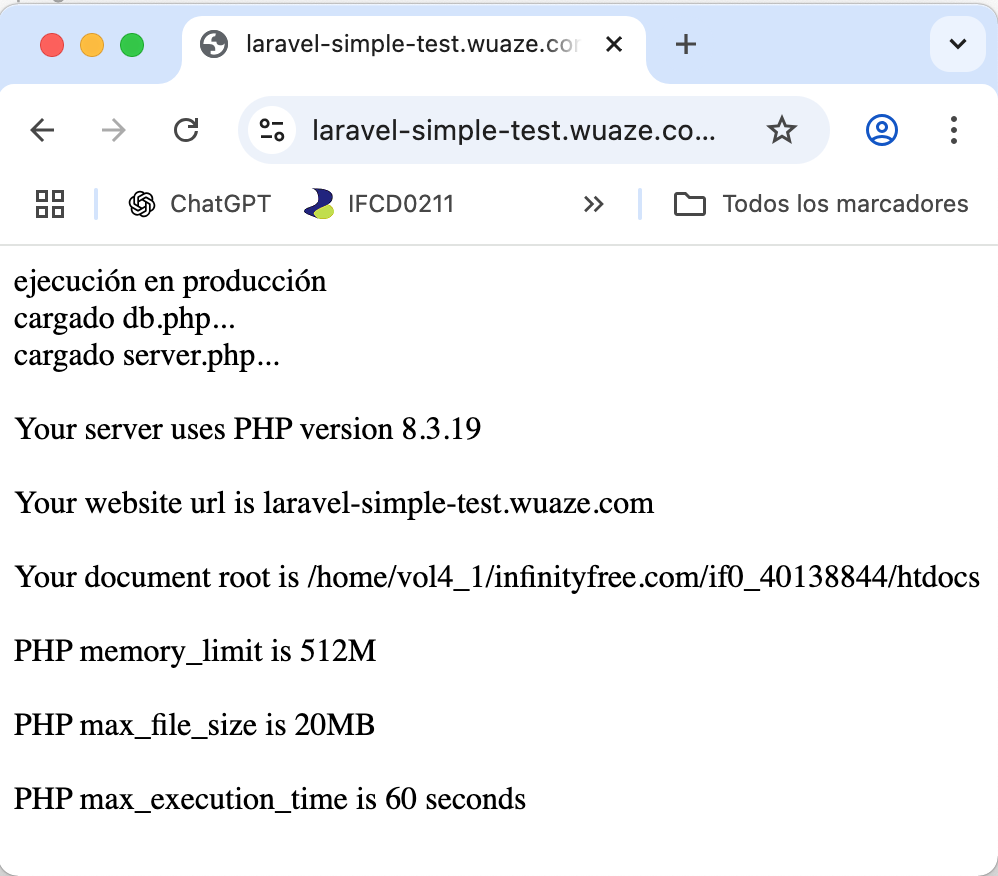998x876 pixels.
Task: Open a new browser tab
Action: pyautogui.click(x=686, y=44)
